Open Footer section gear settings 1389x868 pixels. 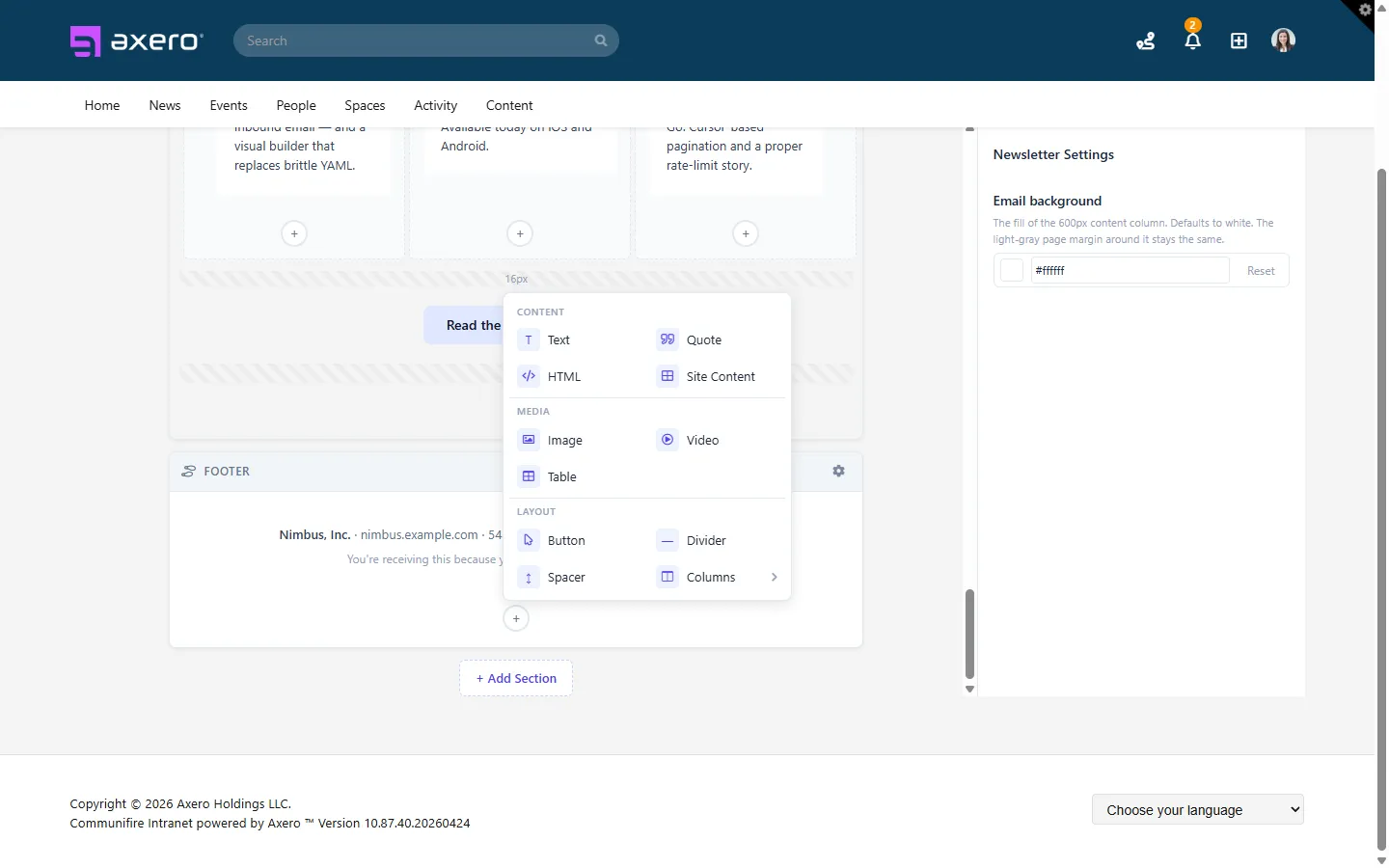pyautogui.click(x=838, y=471)
